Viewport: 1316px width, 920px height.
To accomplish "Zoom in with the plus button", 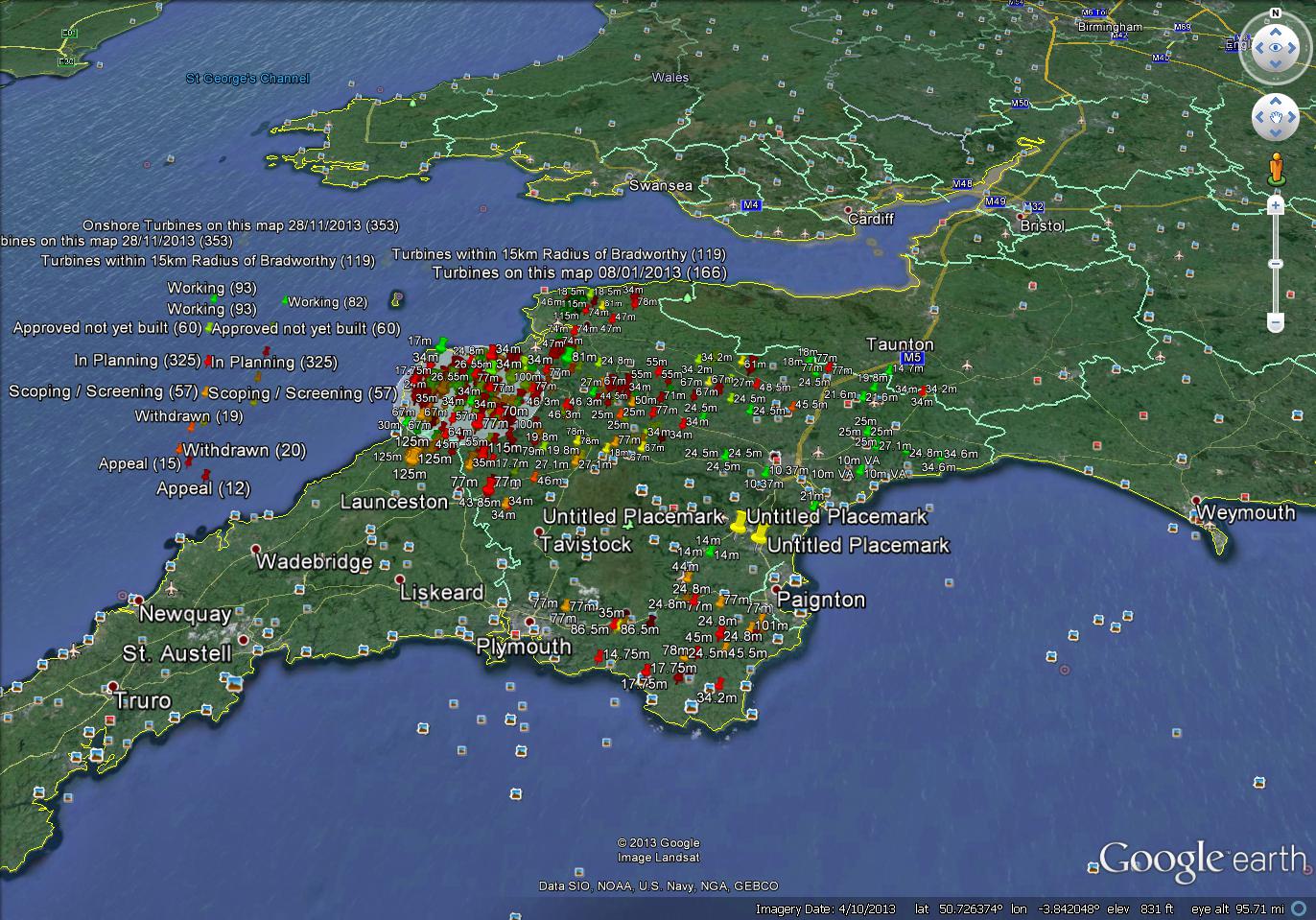I will (x=1276, y=205).
